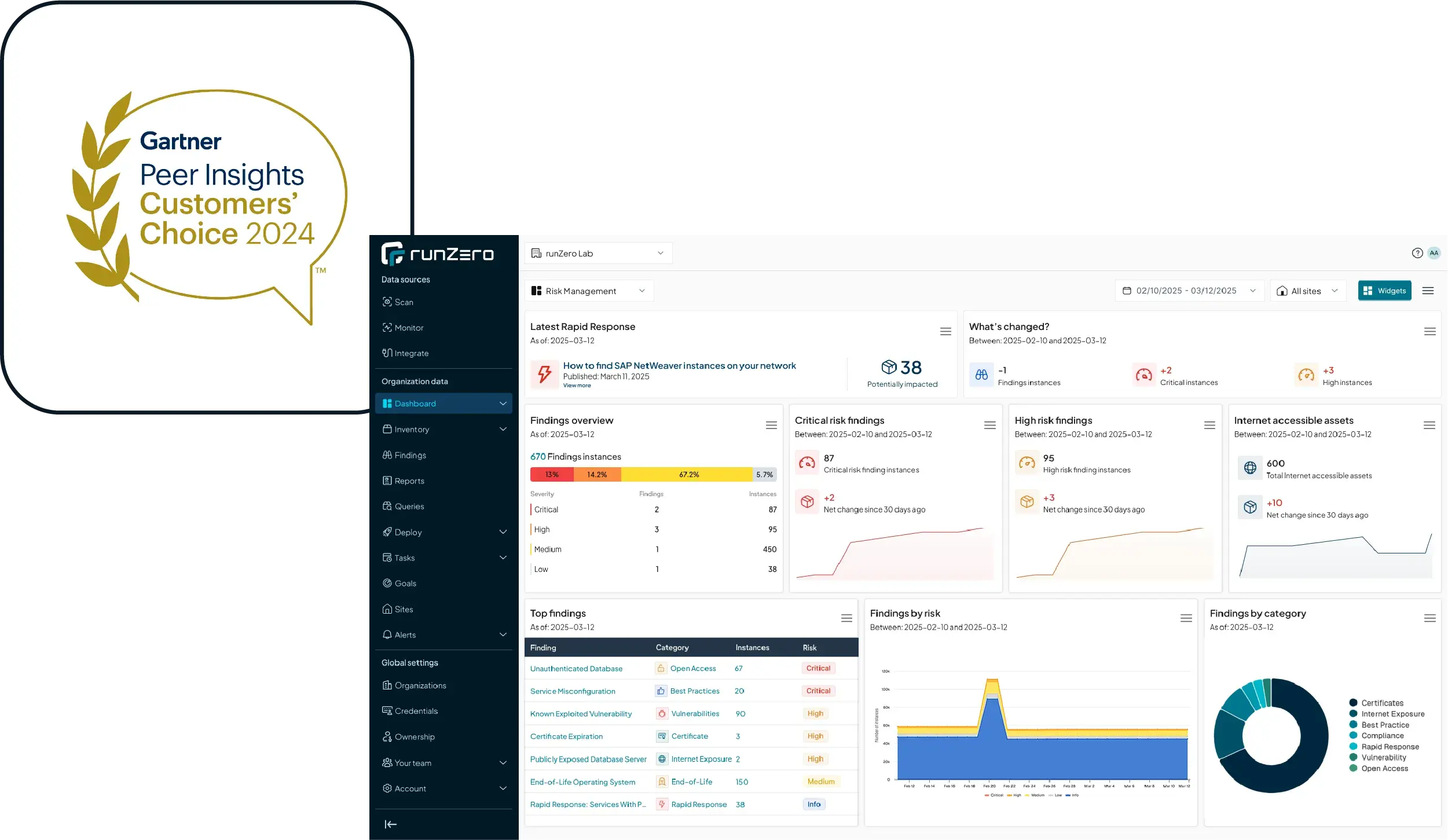The width and height of the screenshot is (1448, 840).
Task: Toggle the Certificates legend entry in the chart
Action: pos(1381,703)
